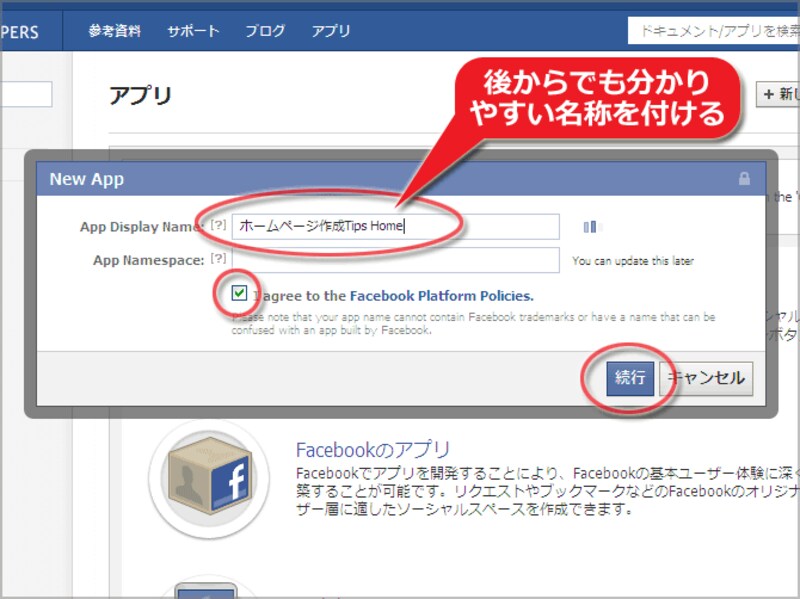Viewport: 800px width, 599px height.
Task: Open the アプリ menu item
Action: (331, 31)
